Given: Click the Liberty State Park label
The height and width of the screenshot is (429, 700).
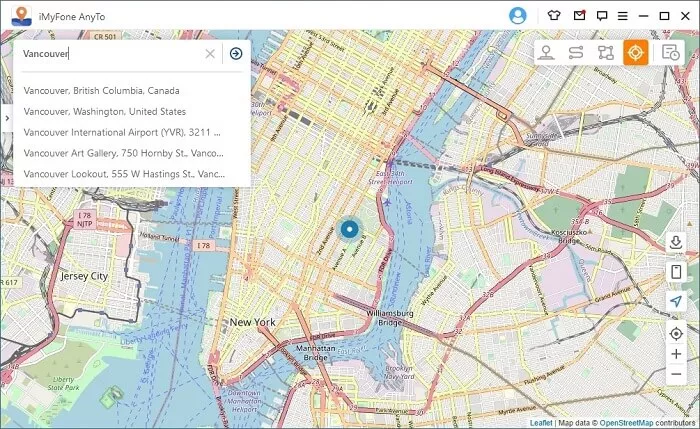Looking at the screenshot, I should click(x=63, y=383).
